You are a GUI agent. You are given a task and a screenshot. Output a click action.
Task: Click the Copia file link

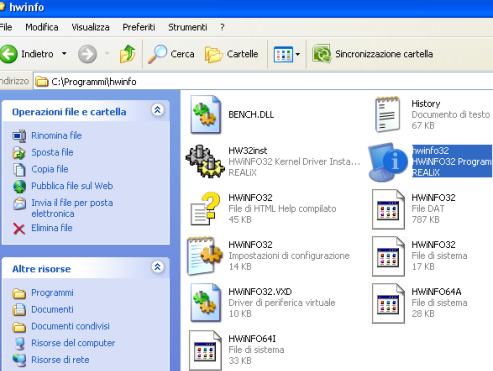tap(50, 169)
